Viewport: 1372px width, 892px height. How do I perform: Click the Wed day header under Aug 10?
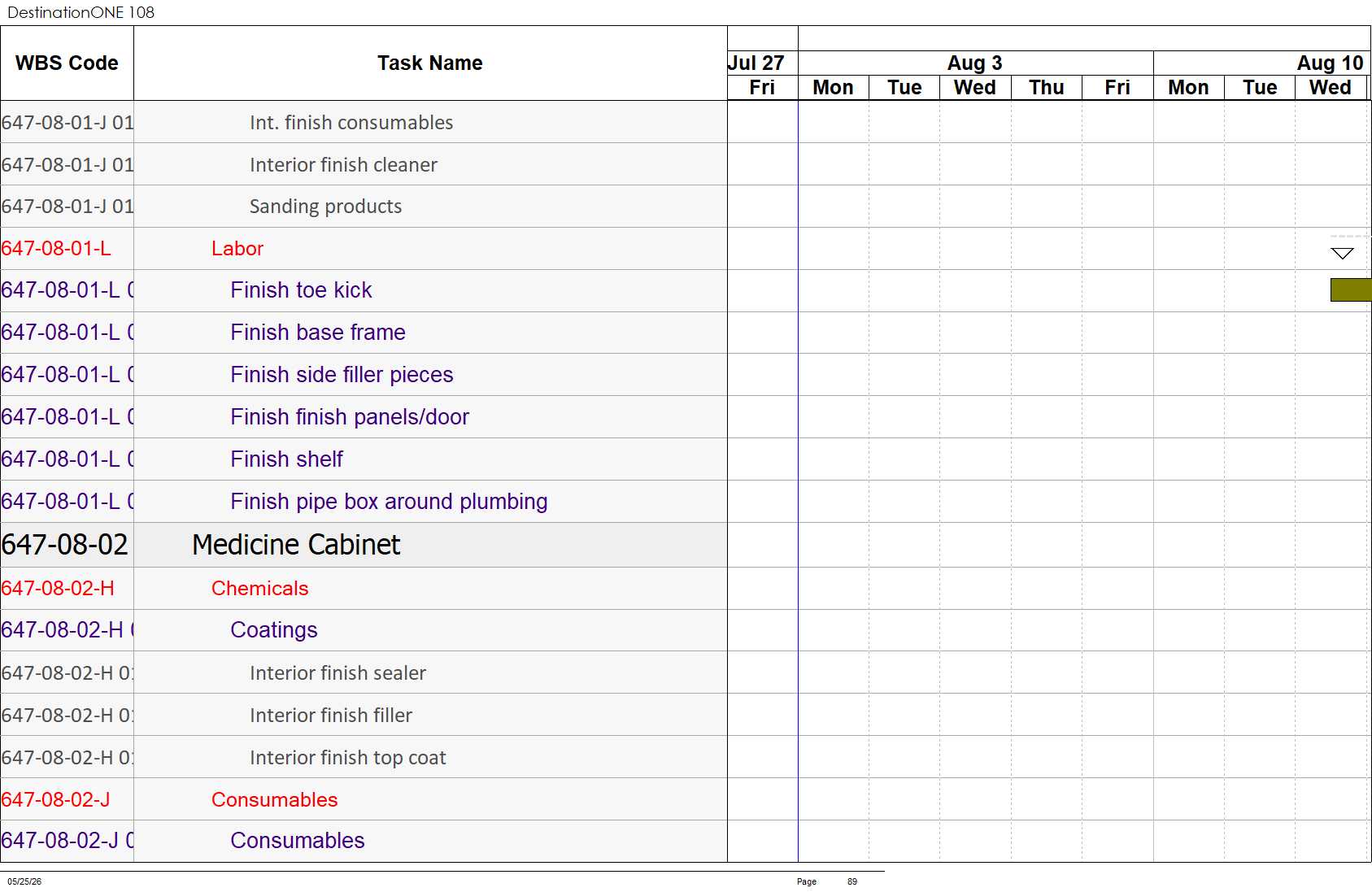click(x=1331, y=87)
